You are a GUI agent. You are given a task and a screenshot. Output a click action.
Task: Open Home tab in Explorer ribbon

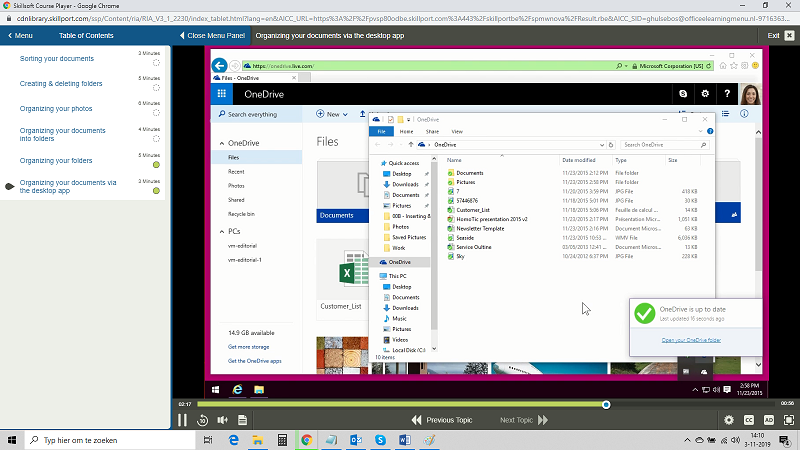(x=406, y=132)
